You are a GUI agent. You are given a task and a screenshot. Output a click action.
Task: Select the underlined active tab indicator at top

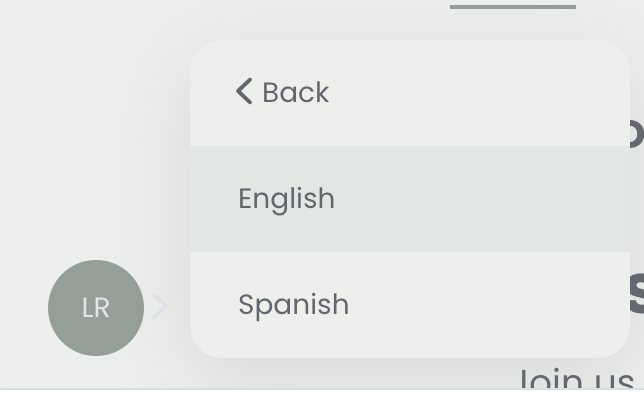tap(513, 7)
